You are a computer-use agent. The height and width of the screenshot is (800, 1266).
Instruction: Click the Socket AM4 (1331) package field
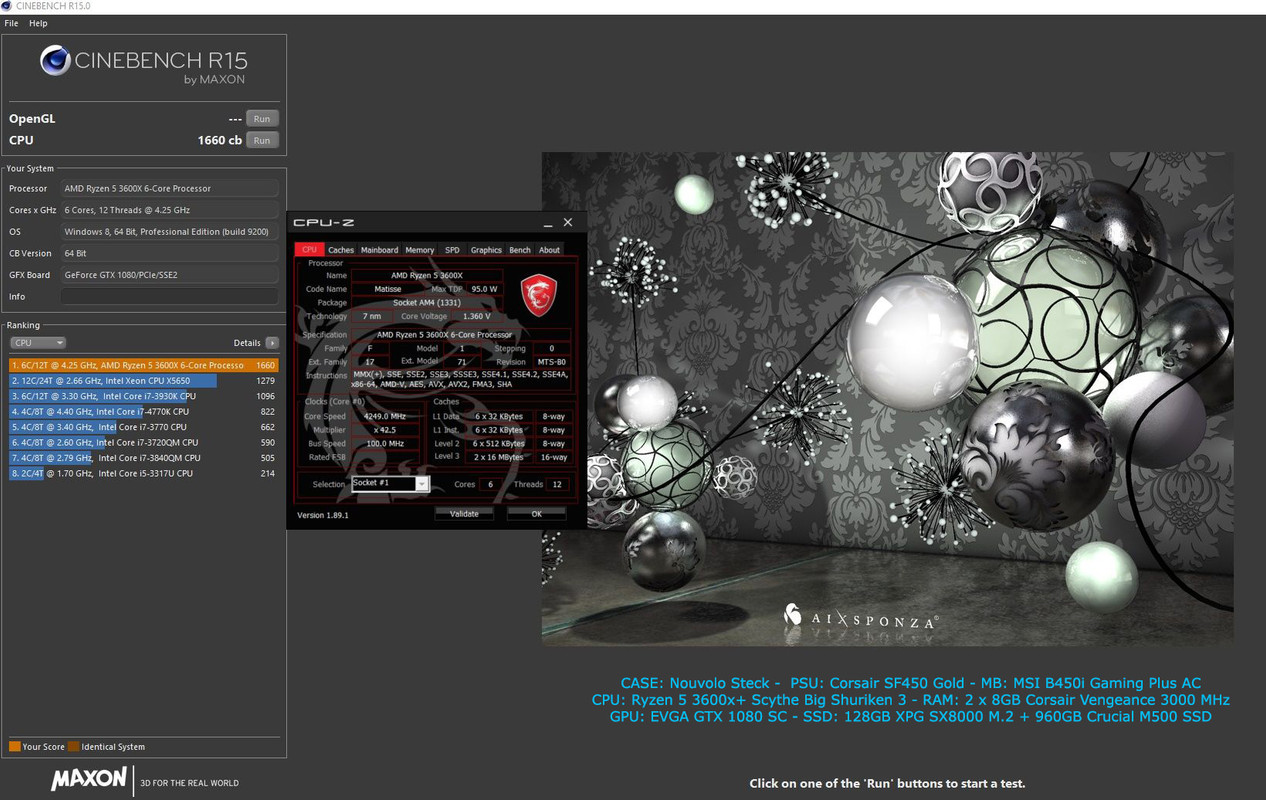425,302
